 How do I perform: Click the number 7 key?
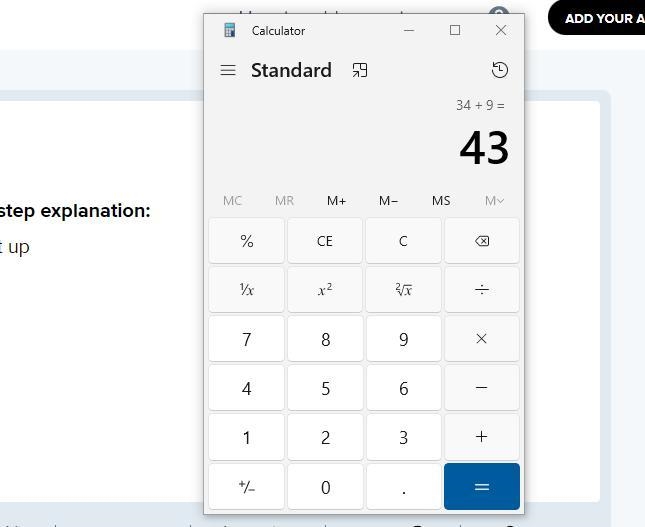(246, 339)
